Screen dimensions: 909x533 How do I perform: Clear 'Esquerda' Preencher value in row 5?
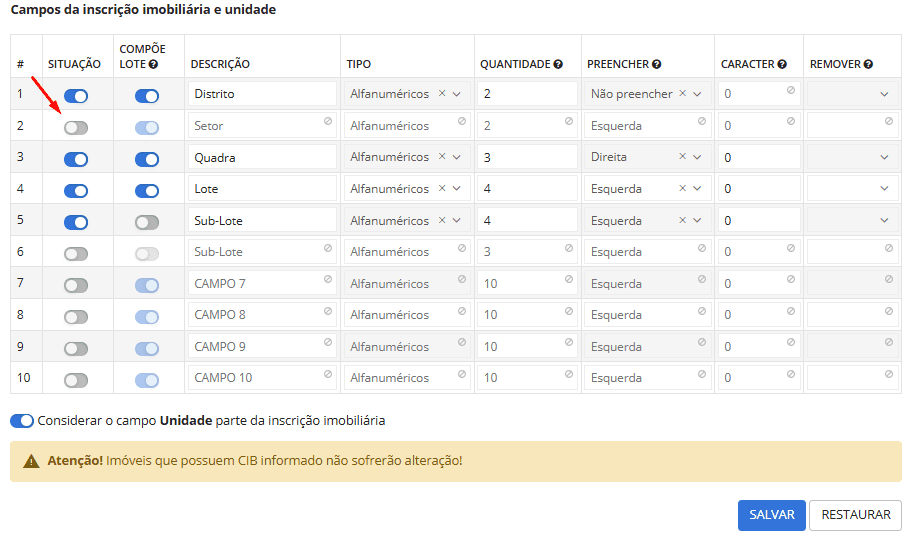pyautogui.click(x=682, y=220)
